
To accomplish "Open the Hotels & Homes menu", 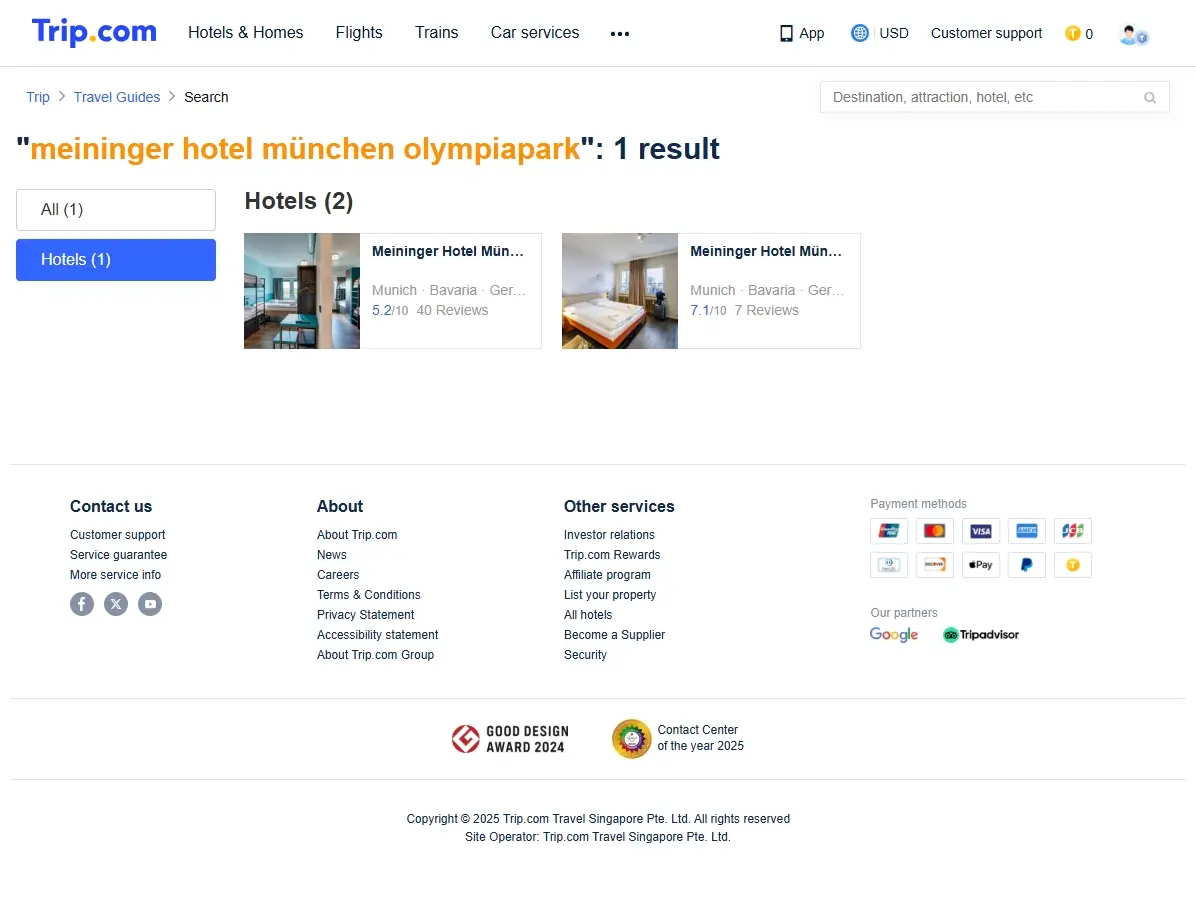I will click(246, 33).
